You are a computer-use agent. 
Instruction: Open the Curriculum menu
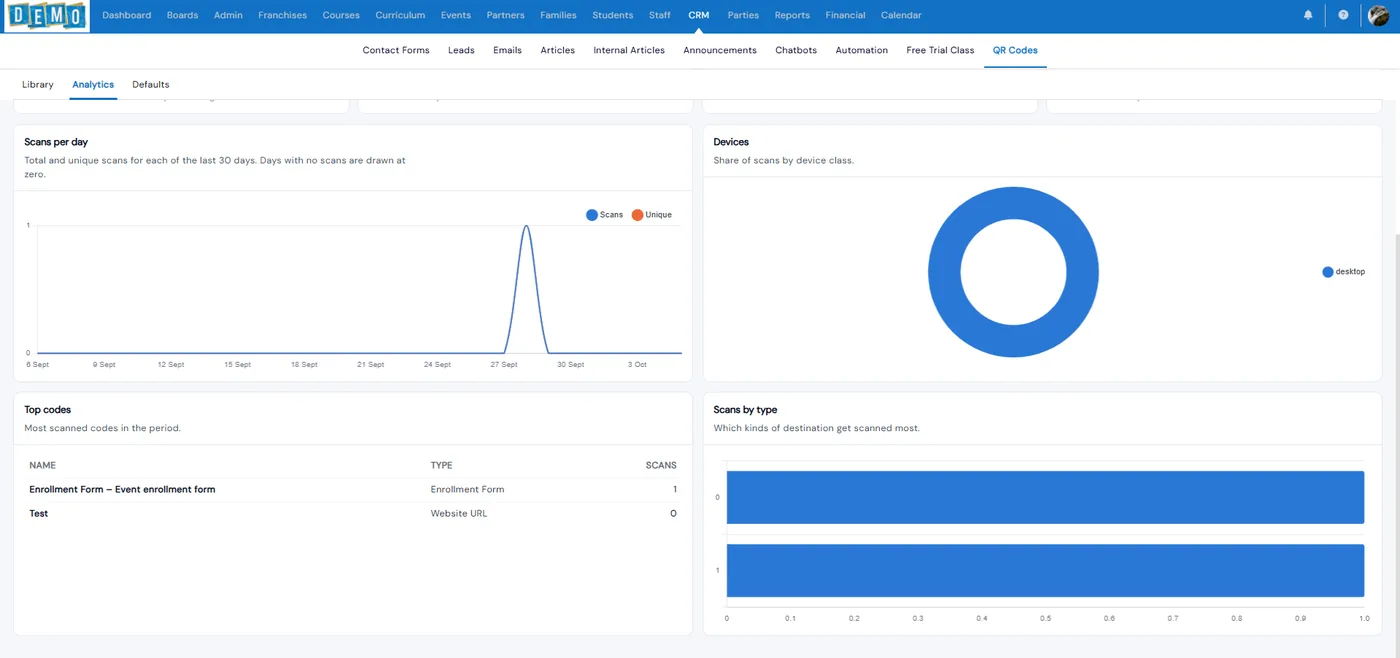click(400, 15)
